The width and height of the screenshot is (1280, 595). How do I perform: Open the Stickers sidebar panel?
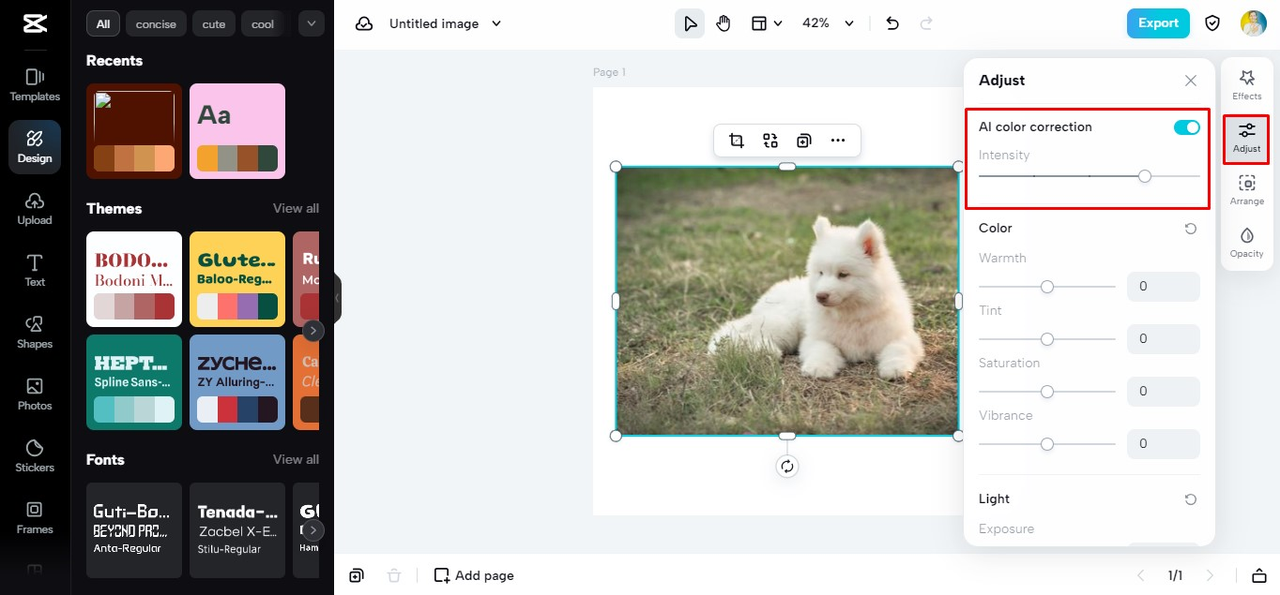point(35,456)
